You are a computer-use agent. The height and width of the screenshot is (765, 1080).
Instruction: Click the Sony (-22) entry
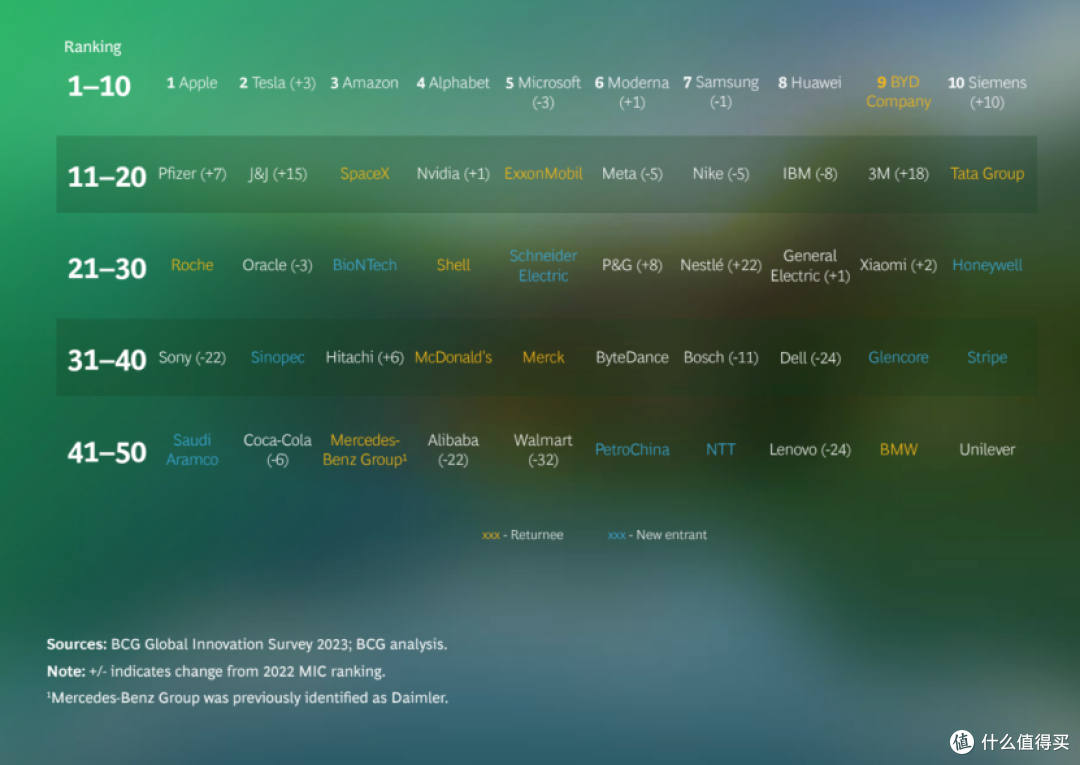point(192,357)
